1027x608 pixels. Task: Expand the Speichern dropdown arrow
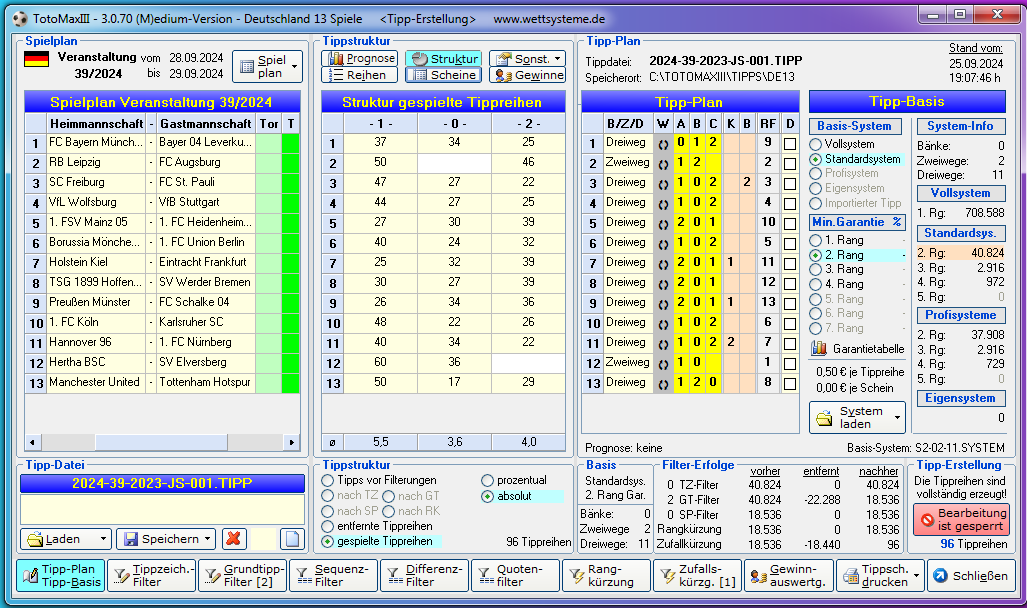(x=208, y=539)
